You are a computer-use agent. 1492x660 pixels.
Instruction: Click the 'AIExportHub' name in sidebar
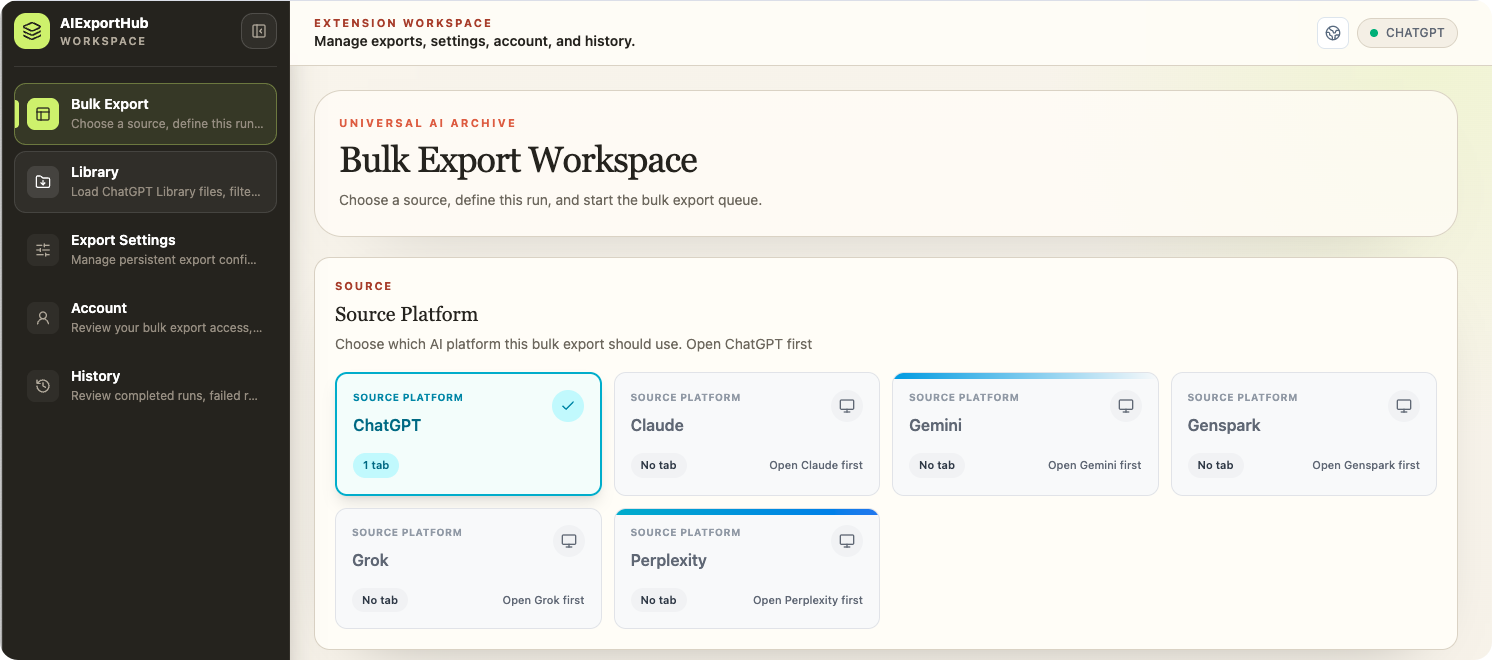(x=104, y=23)
